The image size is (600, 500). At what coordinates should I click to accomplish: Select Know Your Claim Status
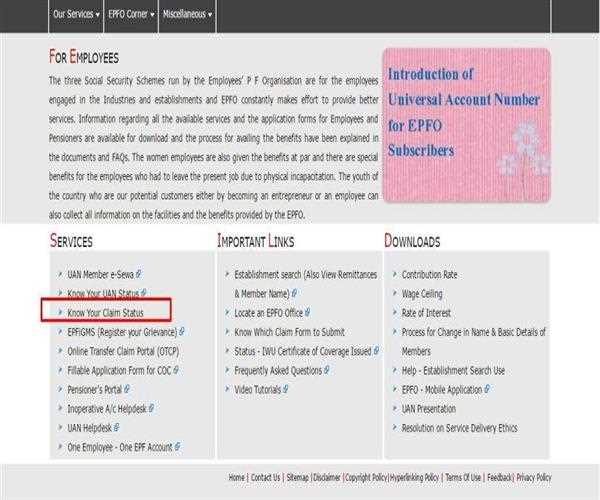click(x=105, y=313)
